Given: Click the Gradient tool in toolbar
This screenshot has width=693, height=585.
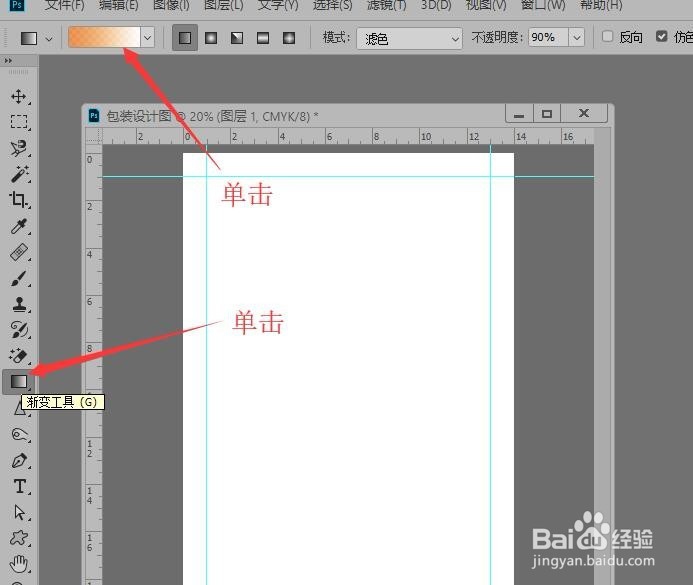Looking at the screenshot, I should [19, 381].
